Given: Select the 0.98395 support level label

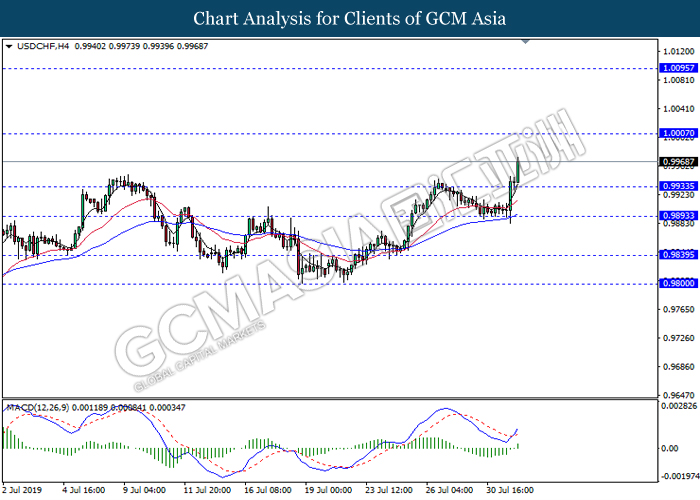Looking at the screenshot, I should click(678, 255).
